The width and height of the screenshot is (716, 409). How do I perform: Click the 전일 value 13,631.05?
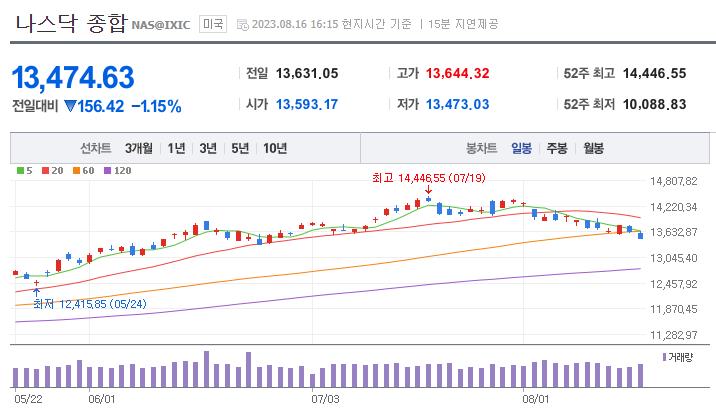click(x=307, y=73)
